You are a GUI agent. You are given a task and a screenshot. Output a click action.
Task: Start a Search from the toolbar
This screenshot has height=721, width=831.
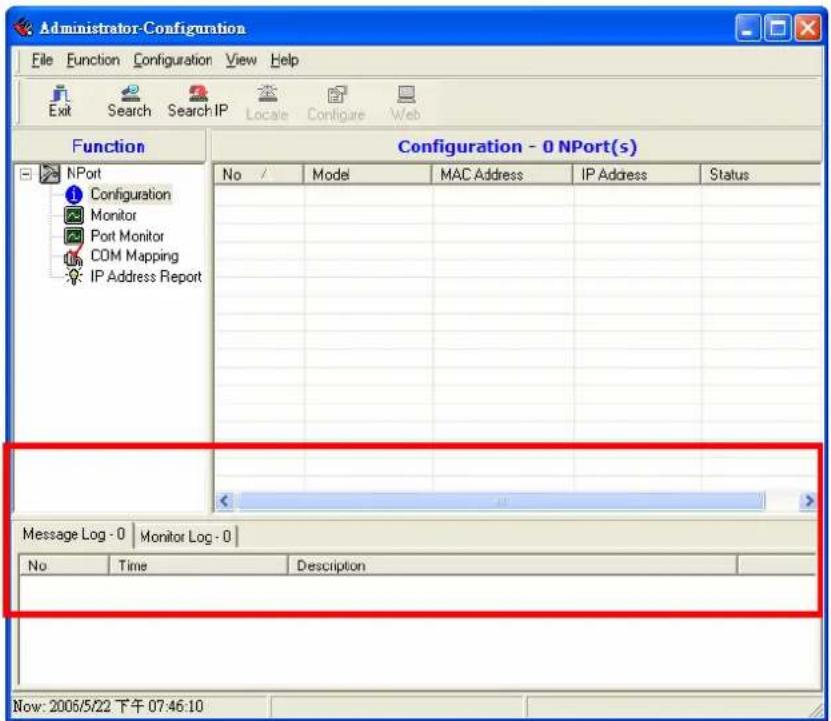(129, 101)
